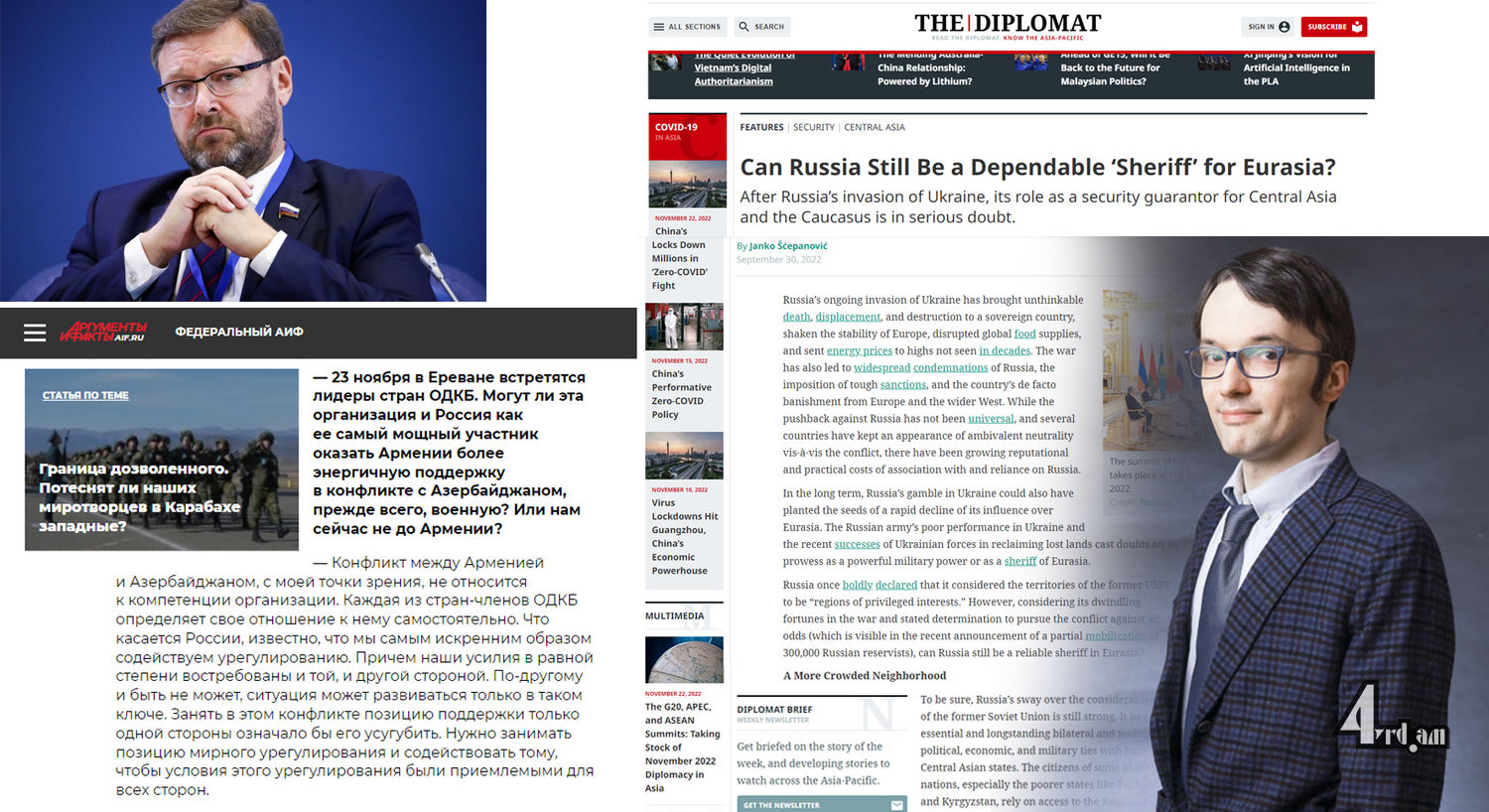Open Федеральный АиФ section

pyautogui.click(x=239, y=332)
